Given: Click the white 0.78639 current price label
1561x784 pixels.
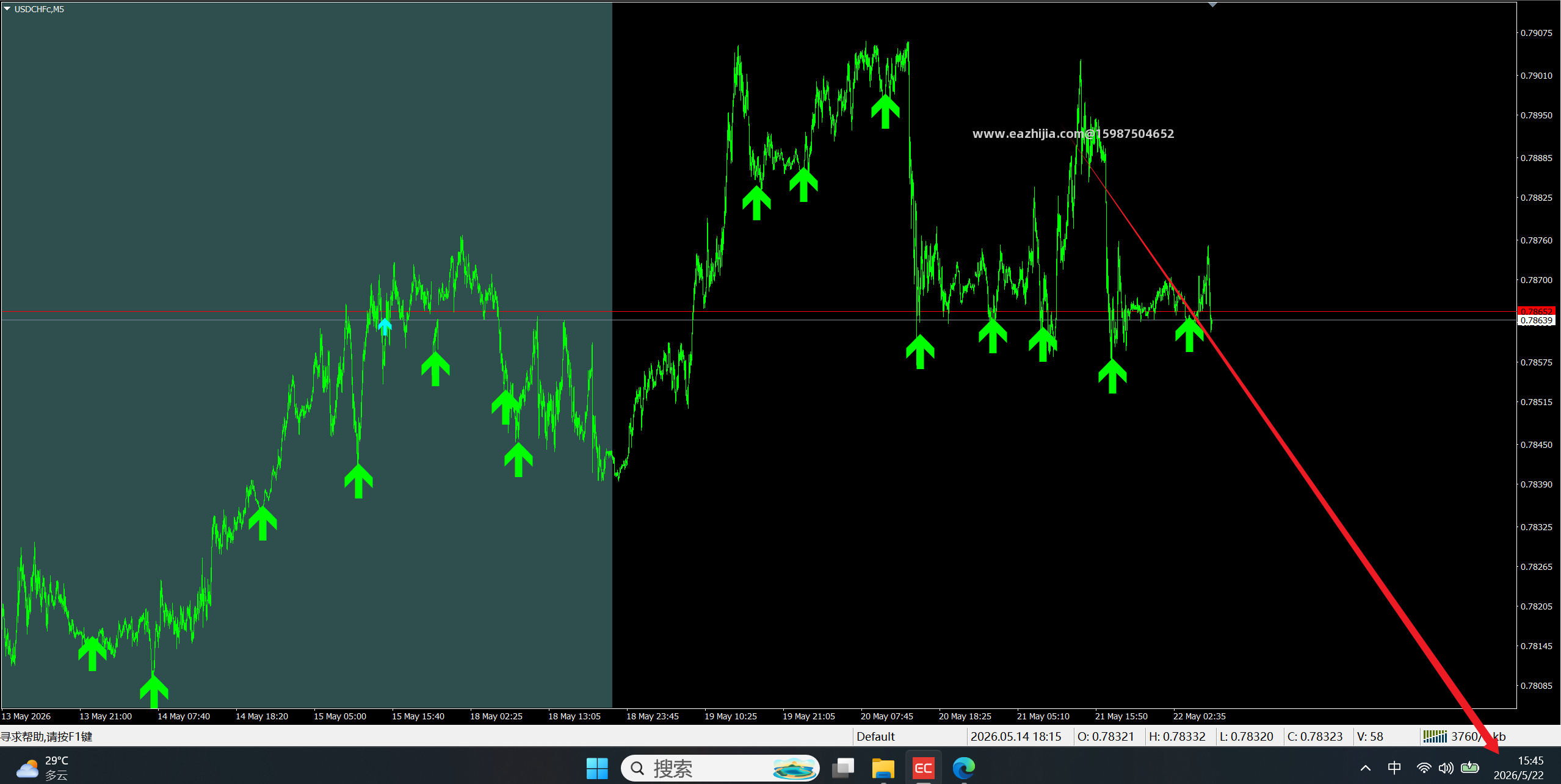Looking at the screenshot, I should [x=1536, y=320].
